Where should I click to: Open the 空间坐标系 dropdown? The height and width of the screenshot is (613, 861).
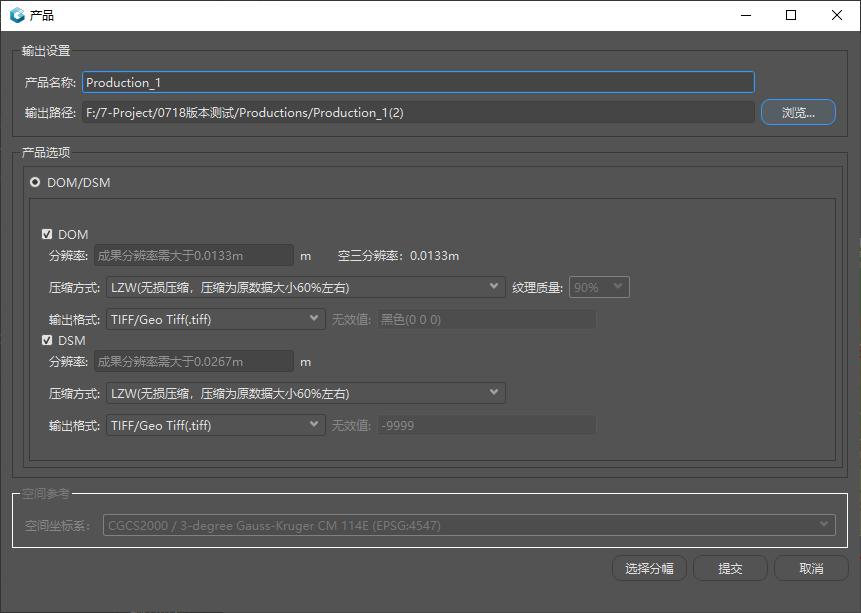[469, 525]
